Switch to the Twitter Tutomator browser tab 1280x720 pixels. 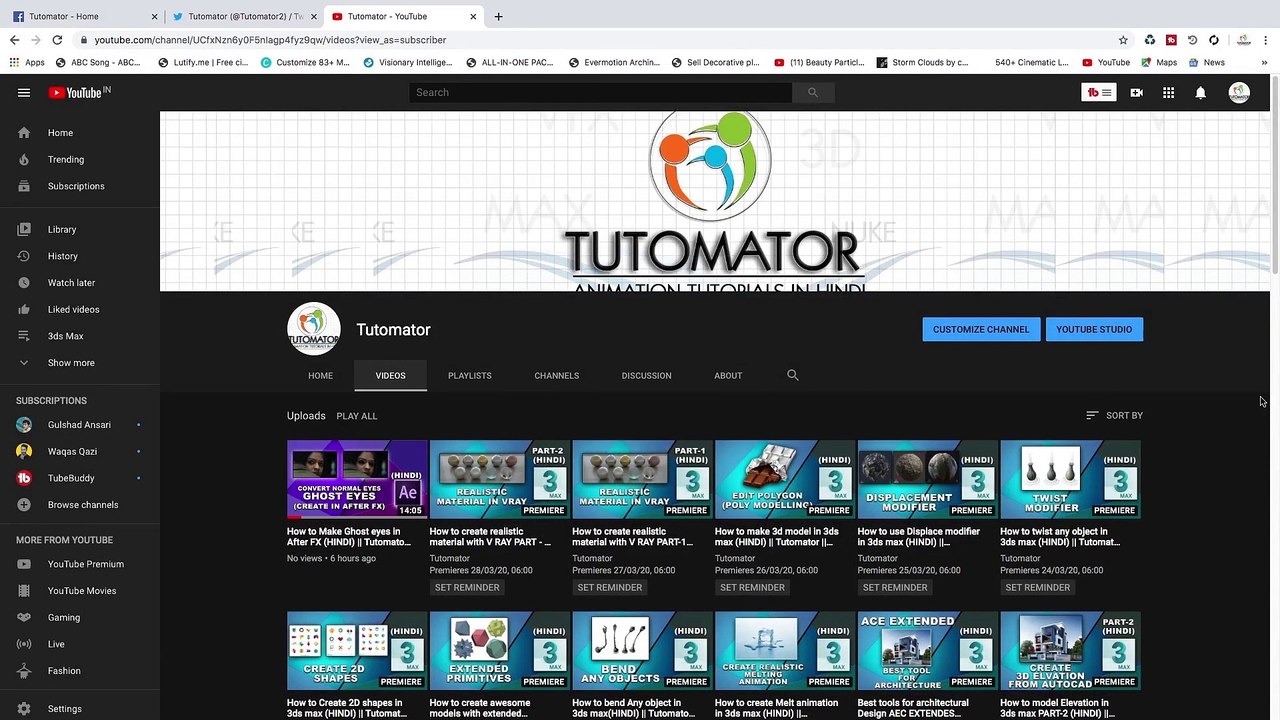click(243, 16)
